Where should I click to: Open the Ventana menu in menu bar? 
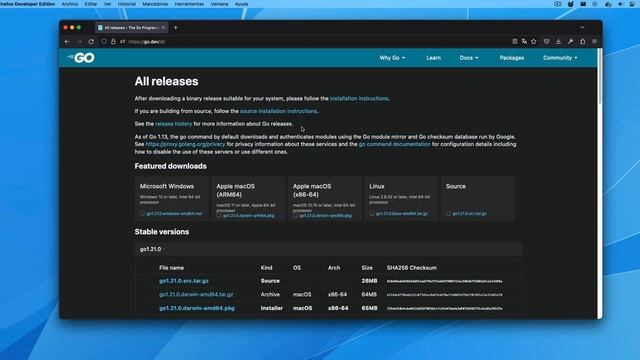click(x=219, y=4)
